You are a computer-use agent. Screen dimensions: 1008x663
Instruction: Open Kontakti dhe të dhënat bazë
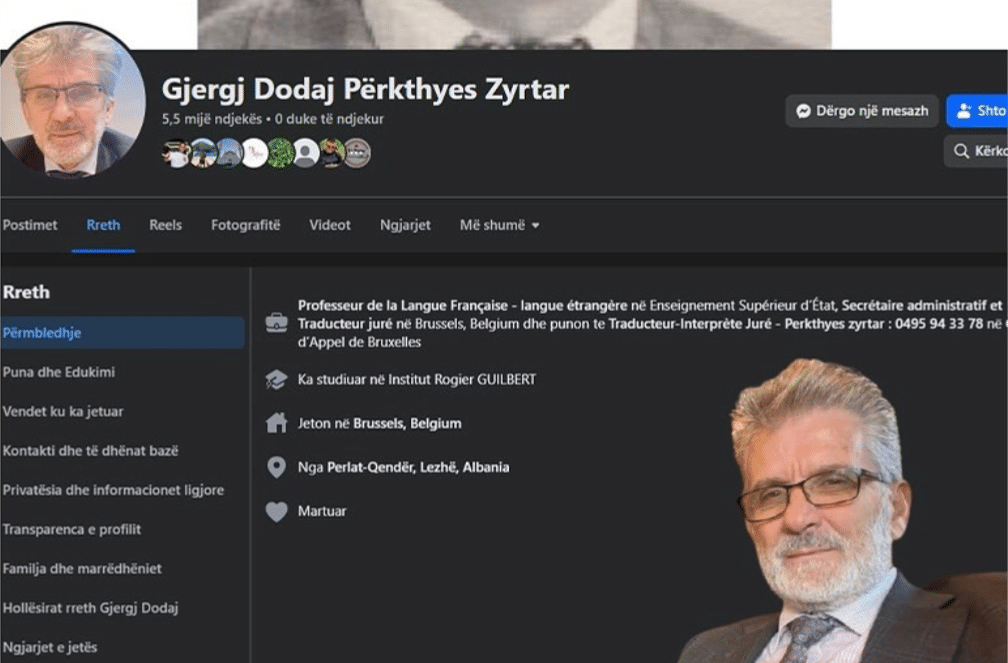point(91,451)
